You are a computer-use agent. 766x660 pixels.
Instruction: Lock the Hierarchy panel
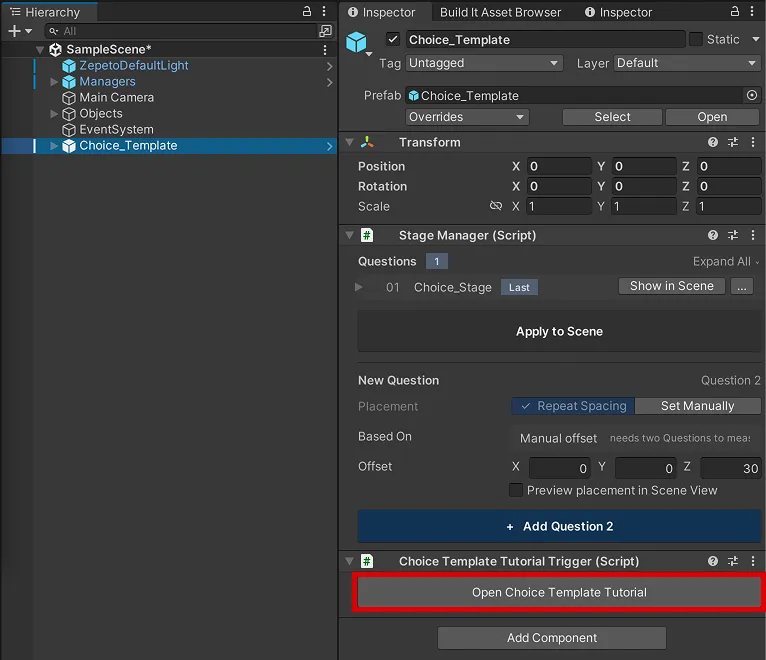(x=307, y=11)
